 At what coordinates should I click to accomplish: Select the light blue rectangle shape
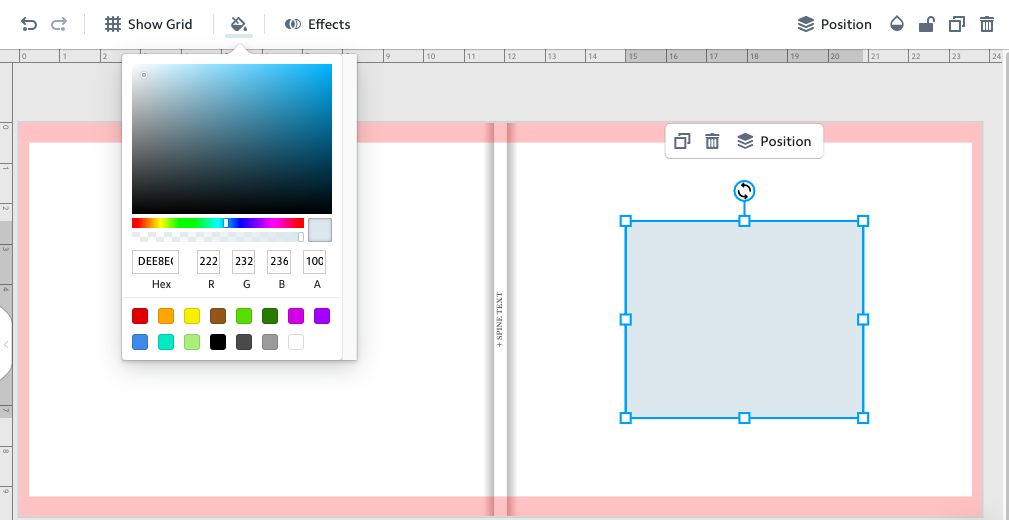pyautogui.click(x=744, y=320)
